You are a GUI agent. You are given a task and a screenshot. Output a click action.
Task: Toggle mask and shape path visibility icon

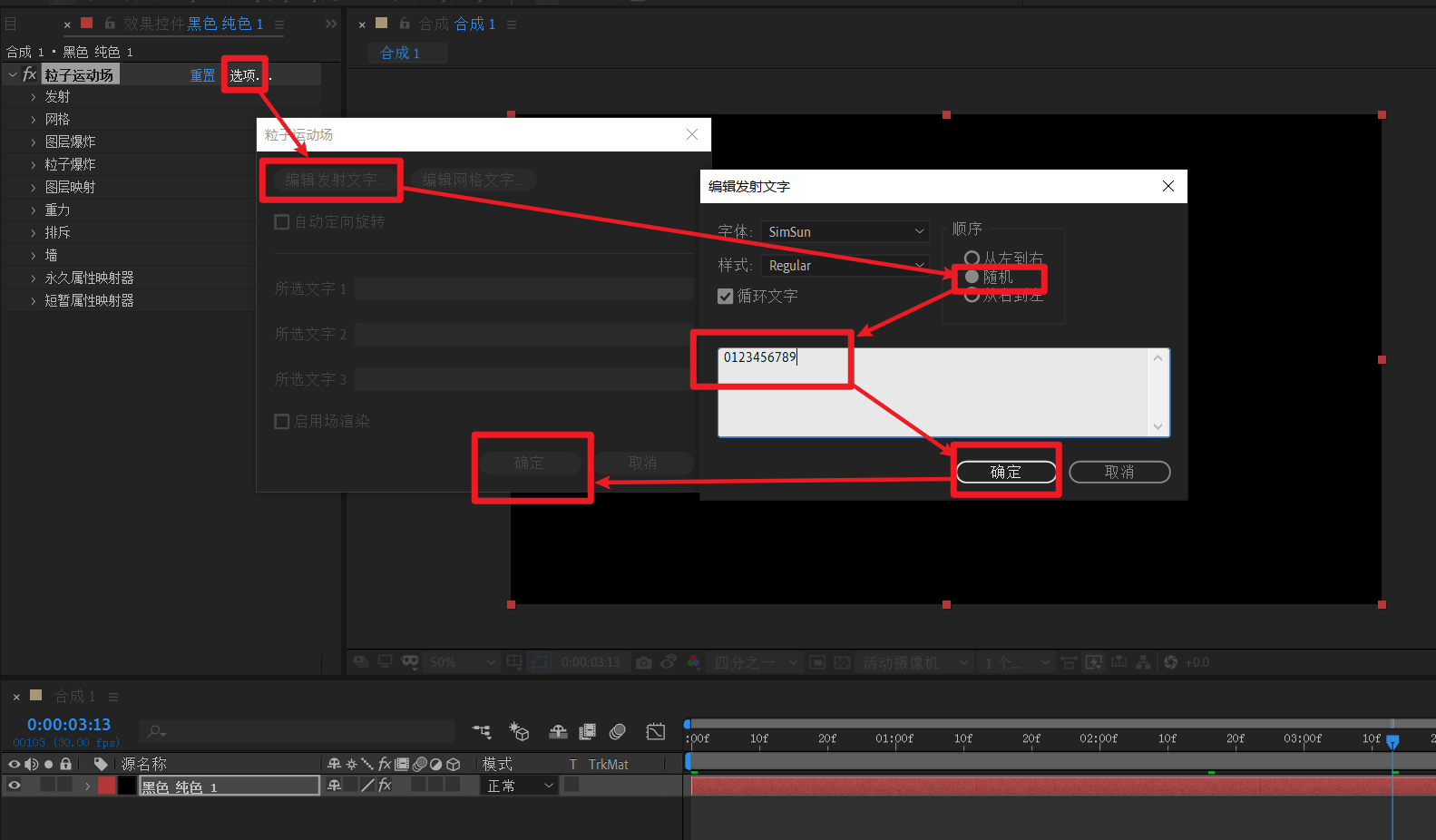540,663
